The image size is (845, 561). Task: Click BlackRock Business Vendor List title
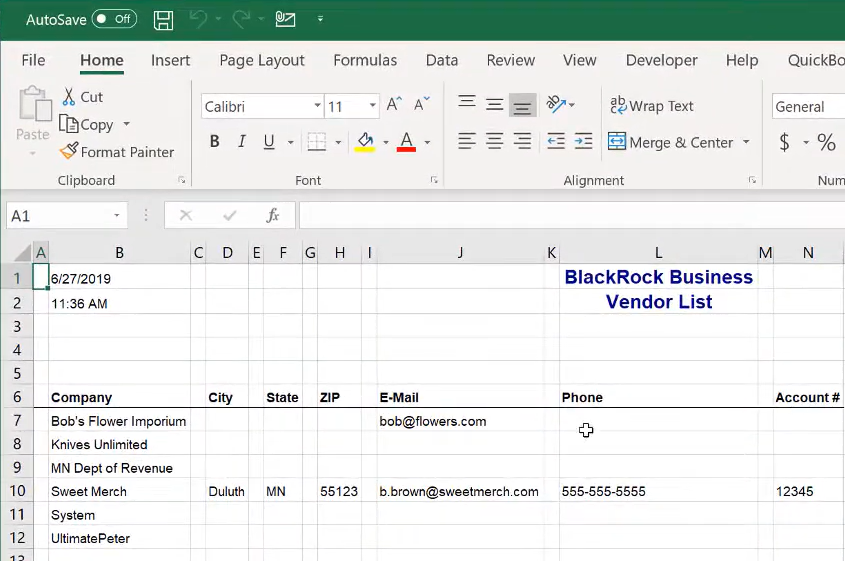click(659, 289)
